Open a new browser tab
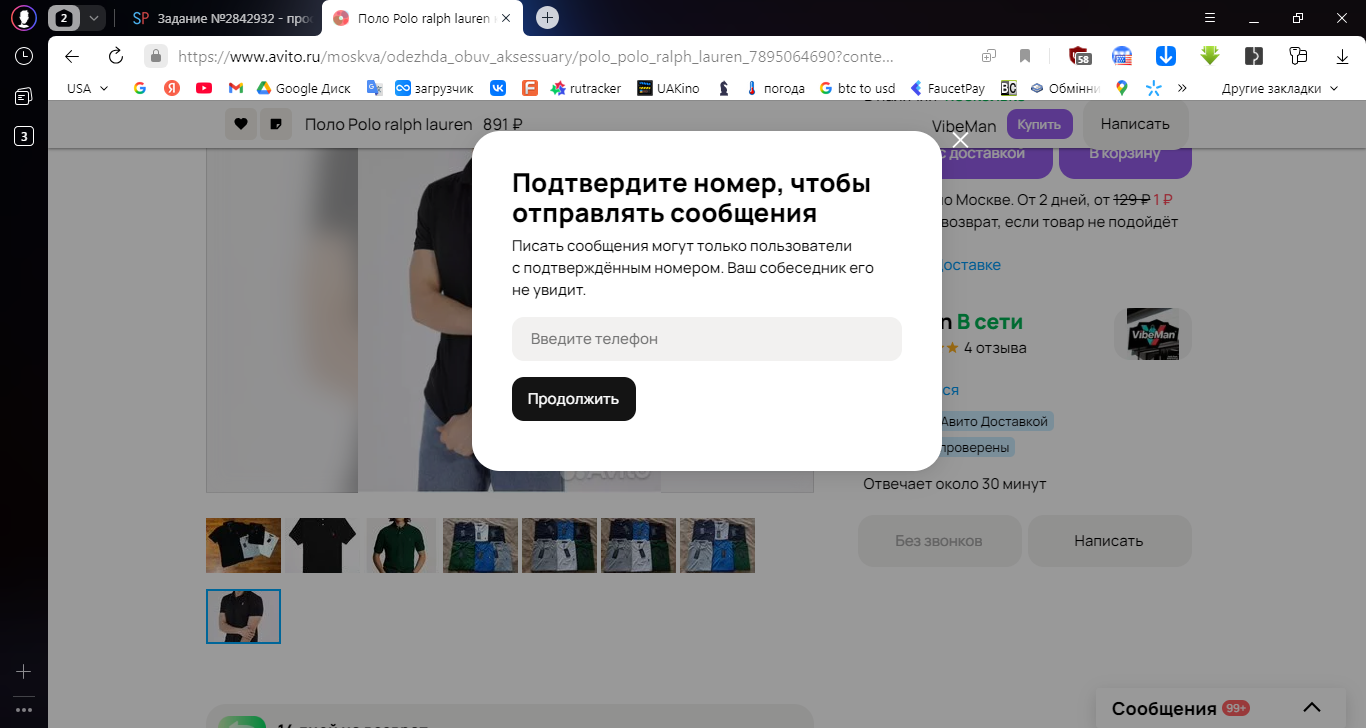Viewport: 1366px width, 728px height. [547, 18]
